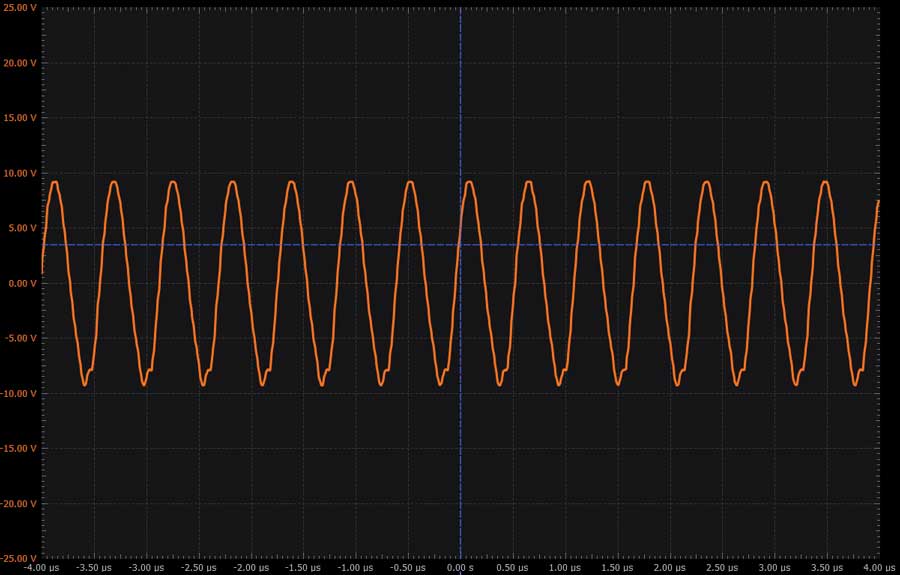This screenshot has width=900, height=575.
Task: Click the orange waveform peak nearest -0.50 µs
Action: (x=410, y=182)
